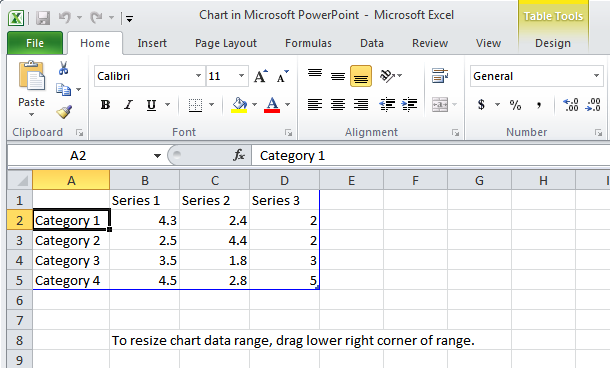Viewport: 610px width, 368px height.
Task: Apply yellow Fill Color to cell
Action: [x=239, y=105]
